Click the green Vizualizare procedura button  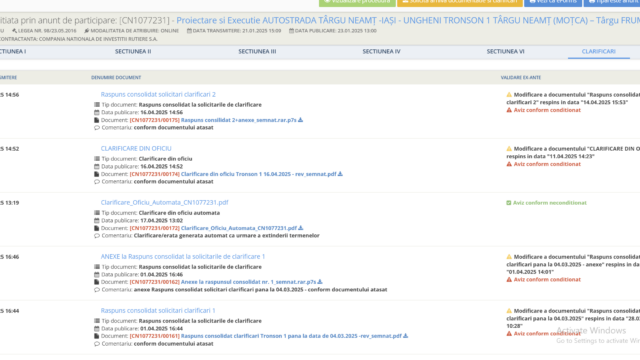[357, 2]
